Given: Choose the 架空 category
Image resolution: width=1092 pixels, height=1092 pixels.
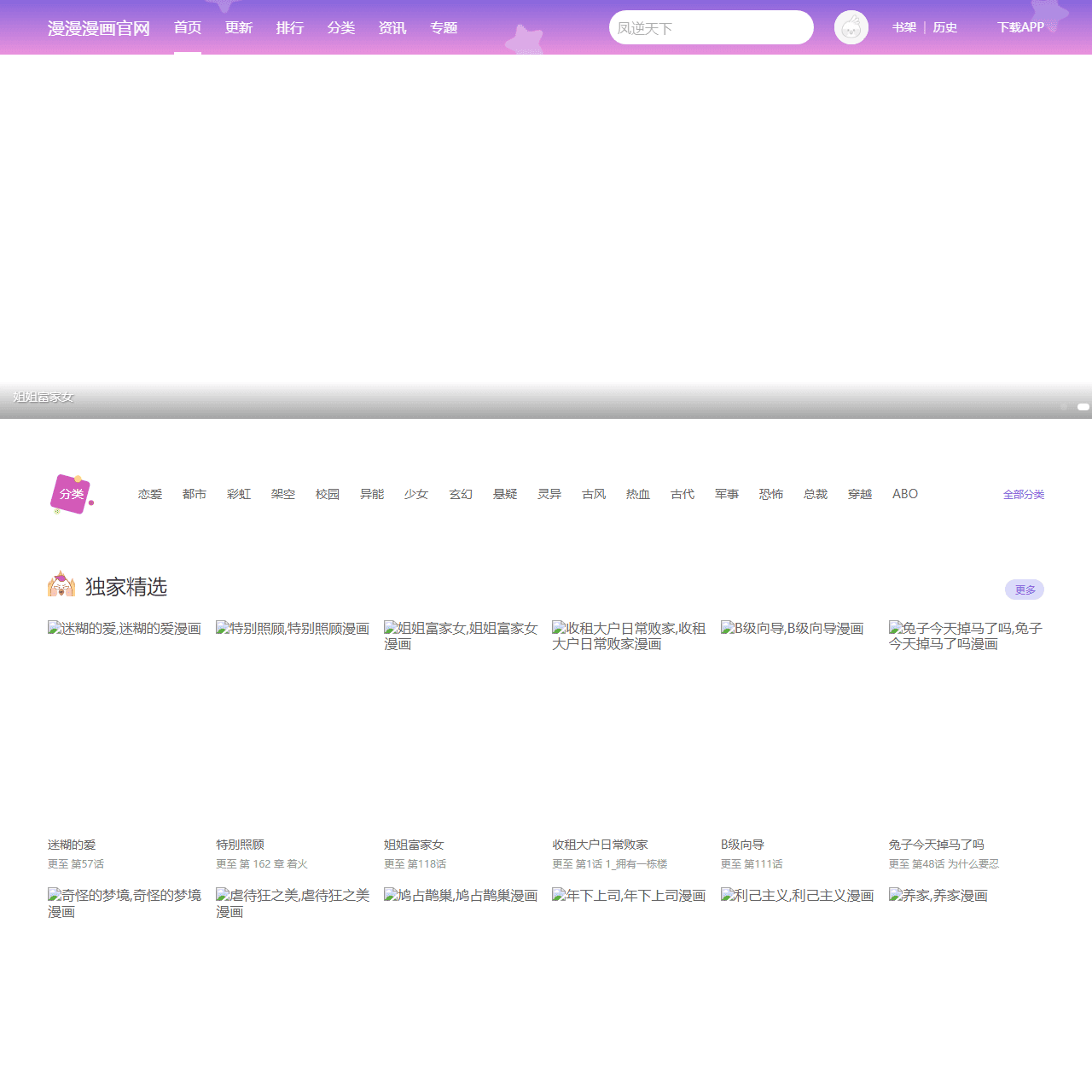Looking at the screenshot, I should (283, 494).
